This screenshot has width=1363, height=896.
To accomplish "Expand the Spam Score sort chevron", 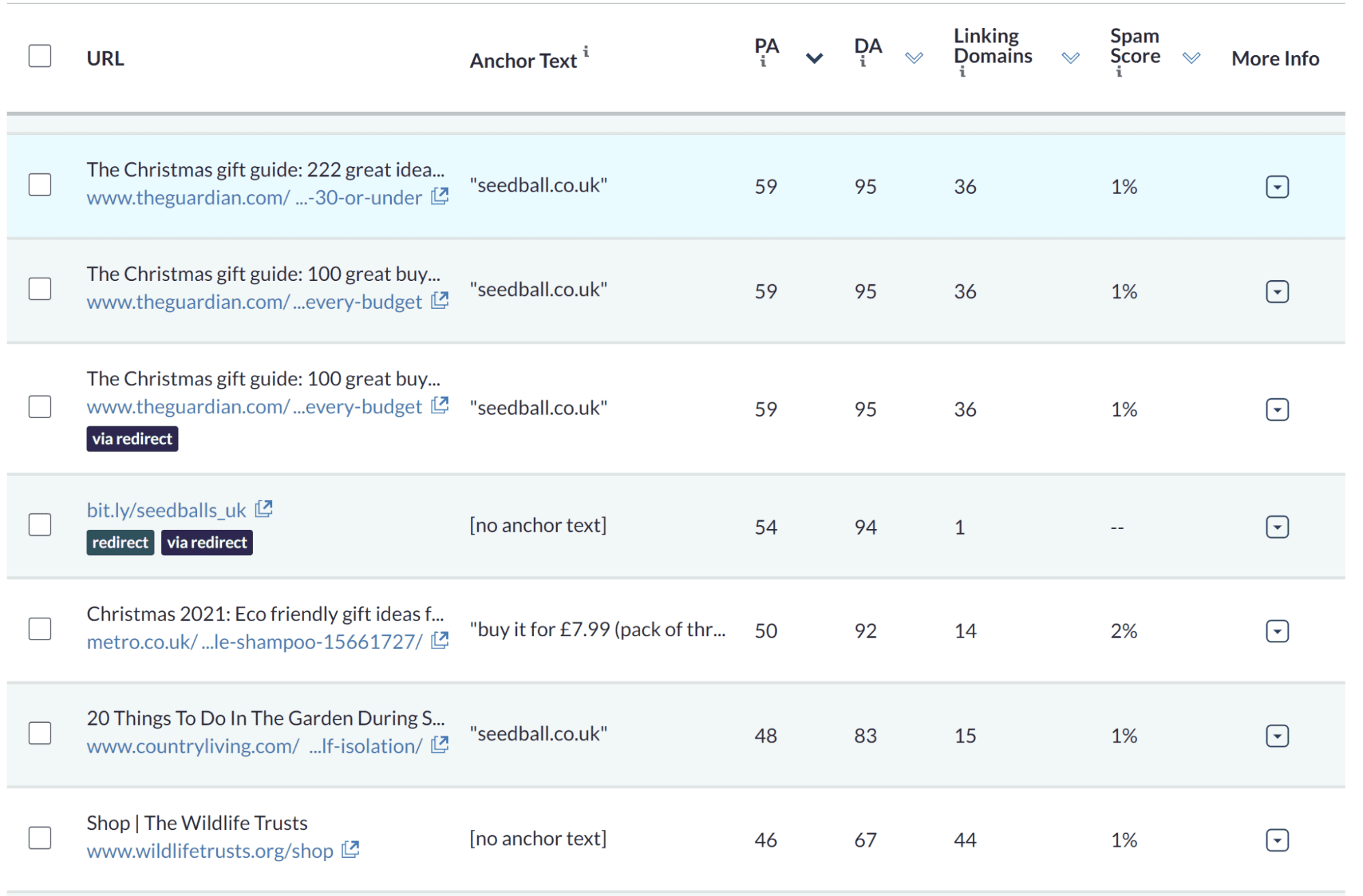I will 1190,59.
